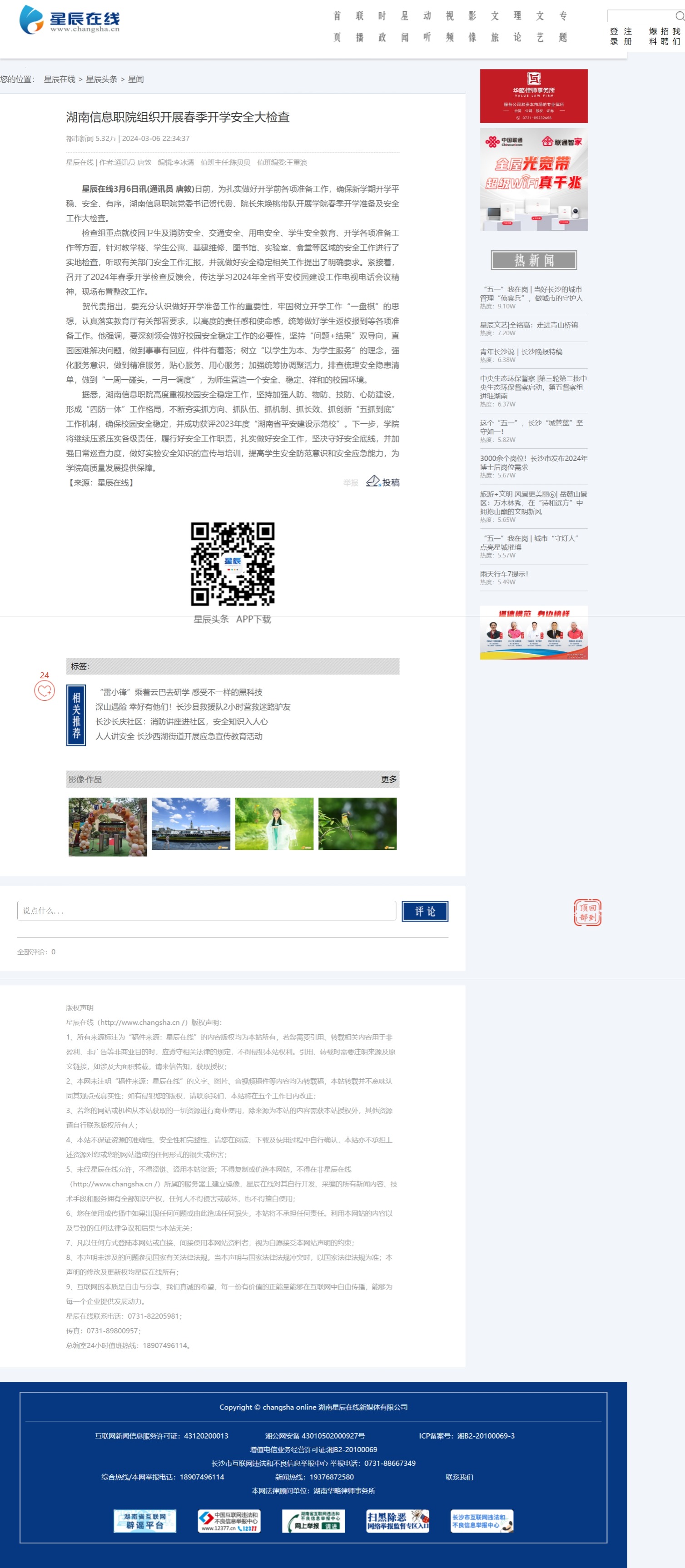Select 专题 in the top navigation
Image resolution: width=685 pixels, height=1568 pixels.
click(x=563, y=27)
